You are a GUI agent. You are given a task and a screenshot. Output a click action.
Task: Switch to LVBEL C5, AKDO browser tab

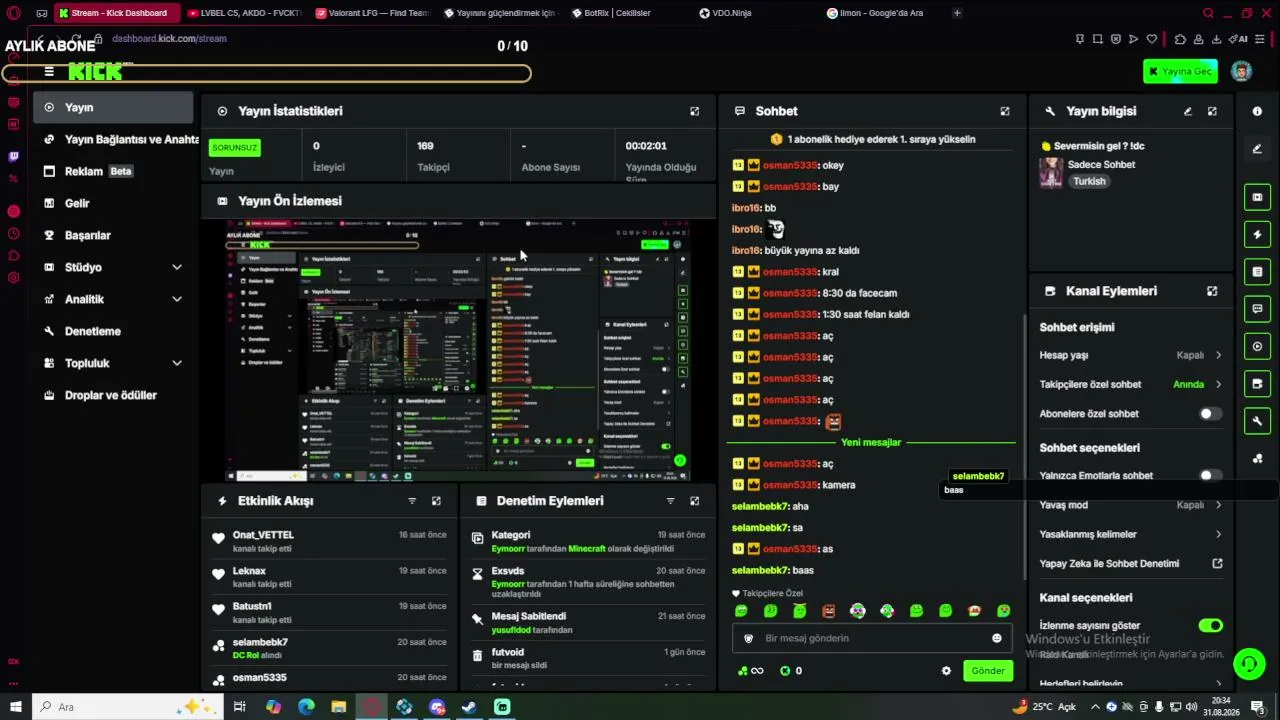(243, 13)
